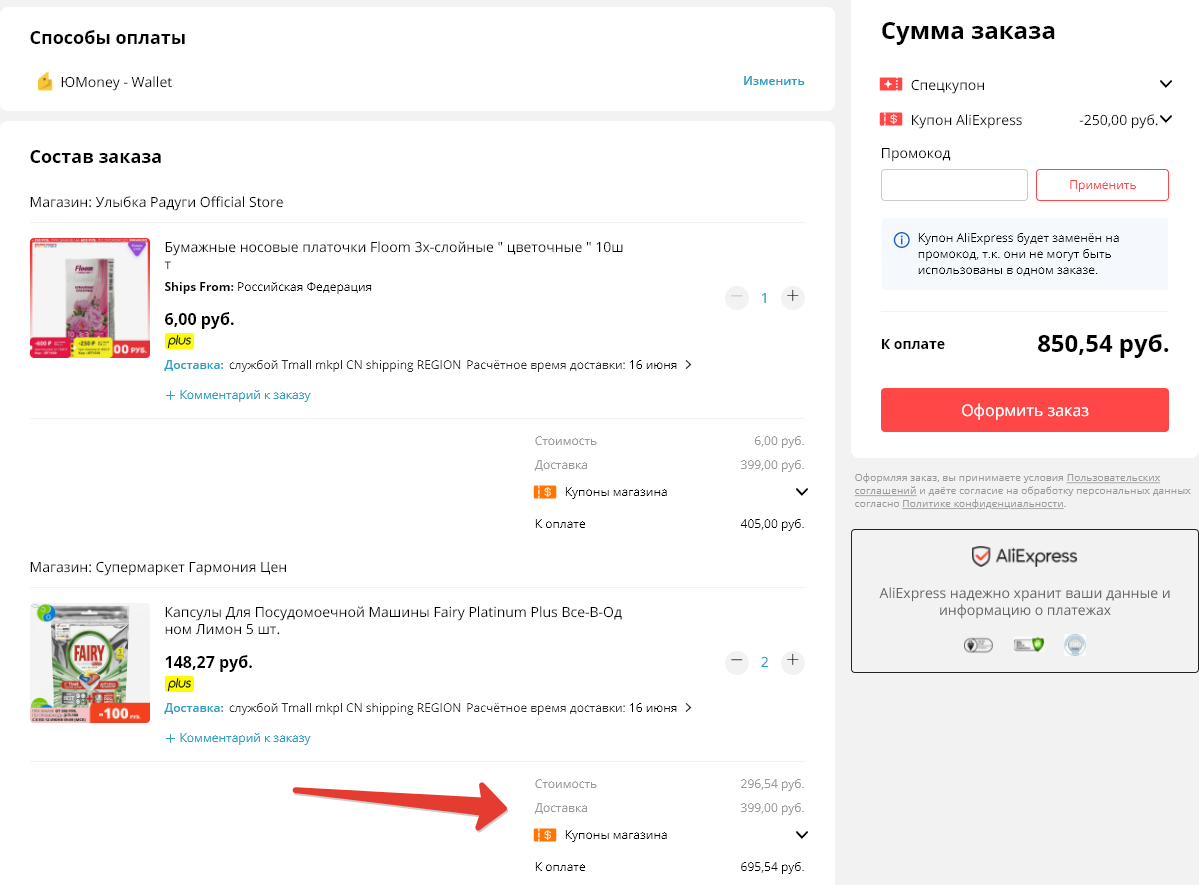Screen dimensions: 1199x885
Task: Click the plus badge under 6,00 руб.
Action: point(179,340)
